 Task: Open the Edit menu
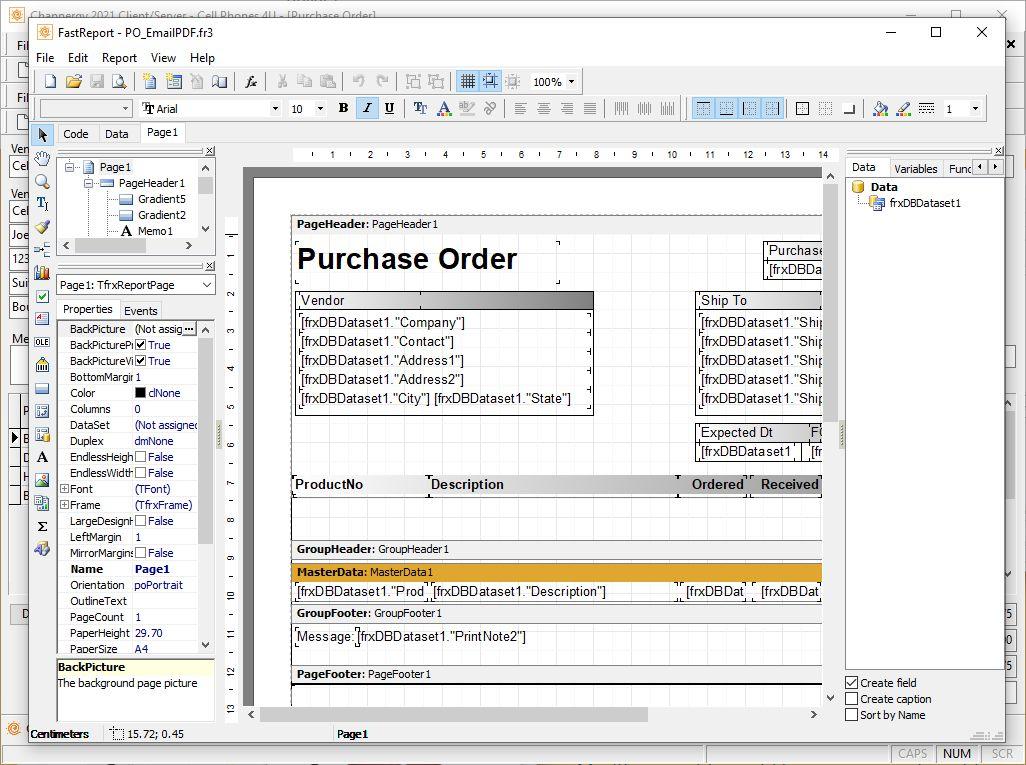78,58
